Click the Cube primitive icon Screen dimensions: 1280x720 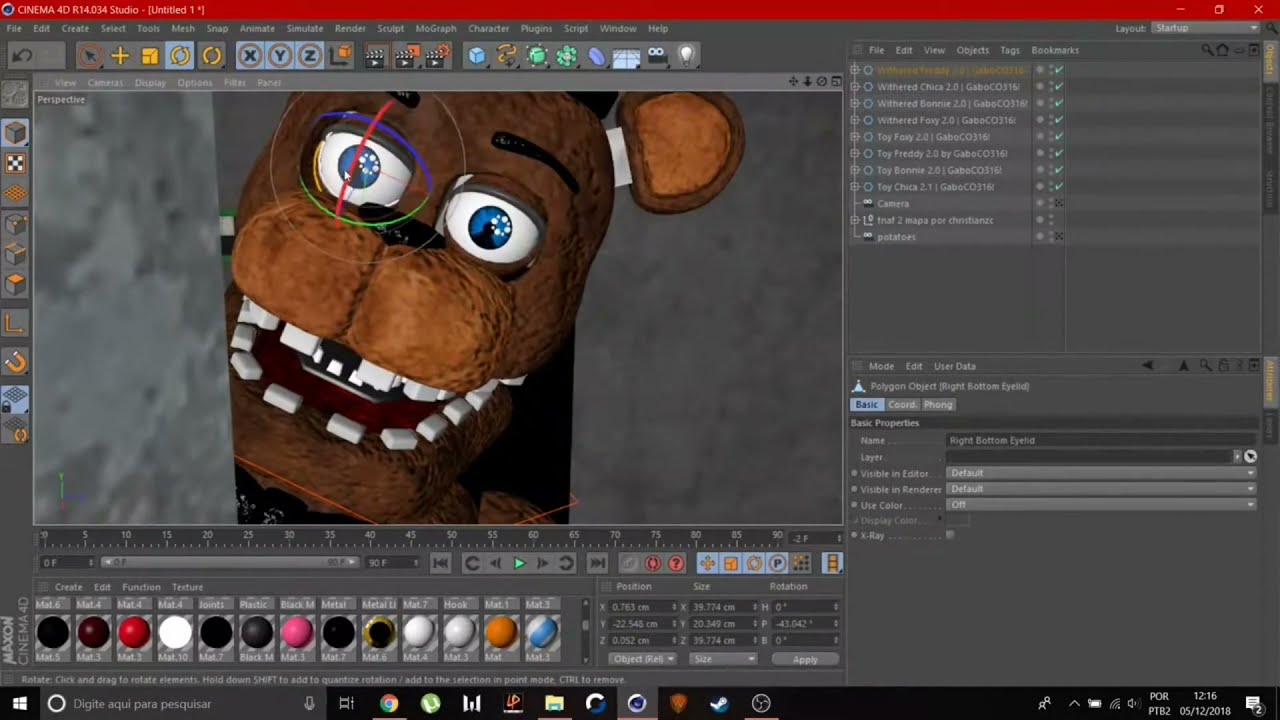pos(477,56)
